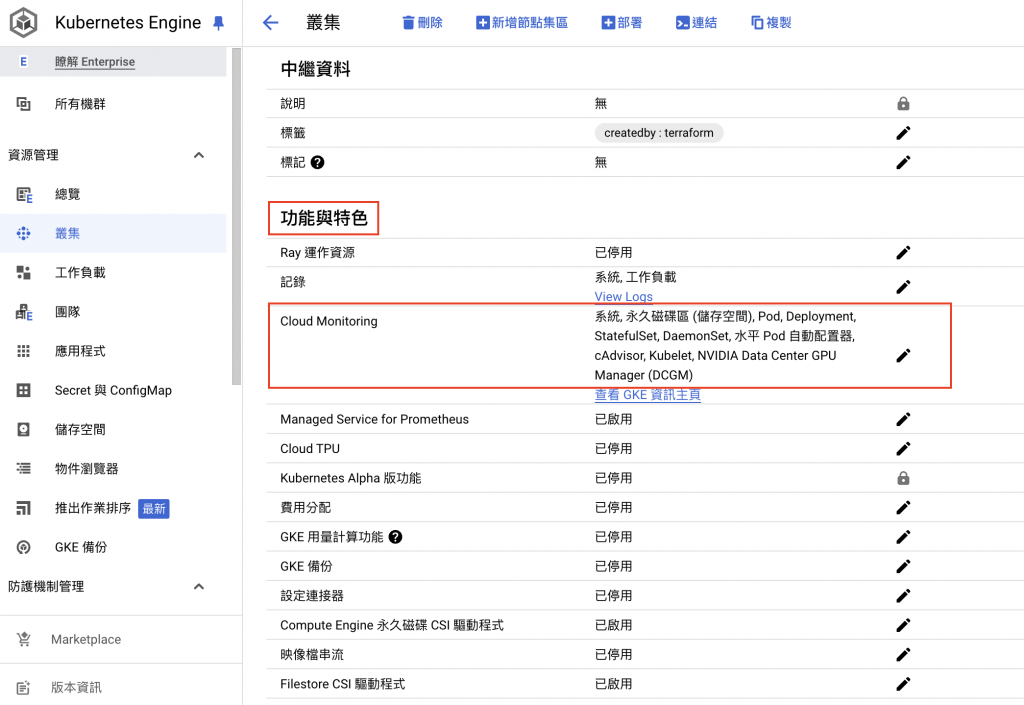Viewport: 1024px width, 705px height.
Task: Click the createdby : terraform label chip
Action: pyautogui.click(x=658, y=133)
